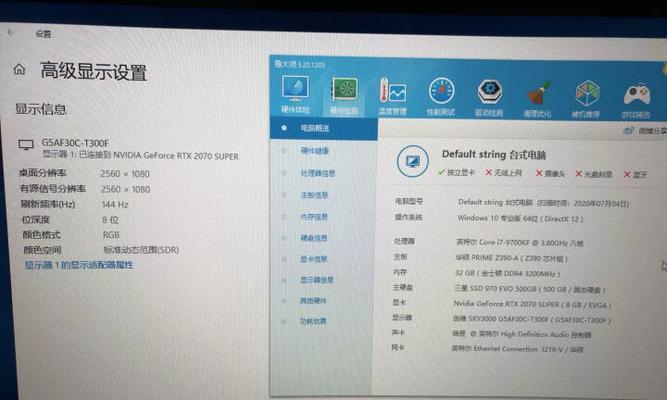Click the Ethernet Connection I219-V network entry
The height and width of the screenshot is (400, 667).
tap(517, 349)
